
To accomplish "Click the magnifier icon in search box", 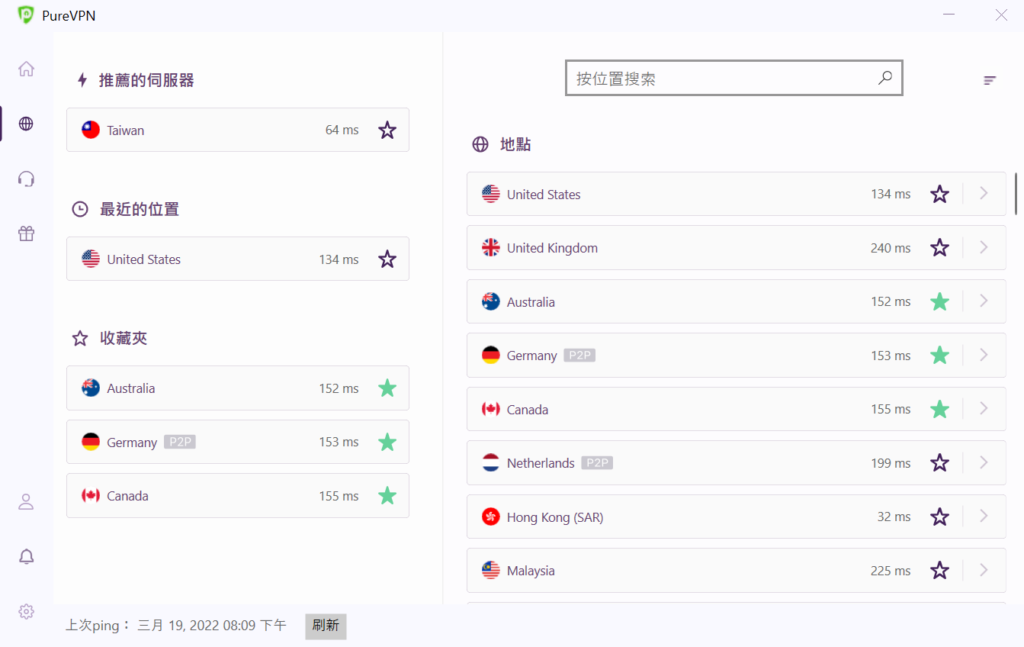I will coord(885,78).
